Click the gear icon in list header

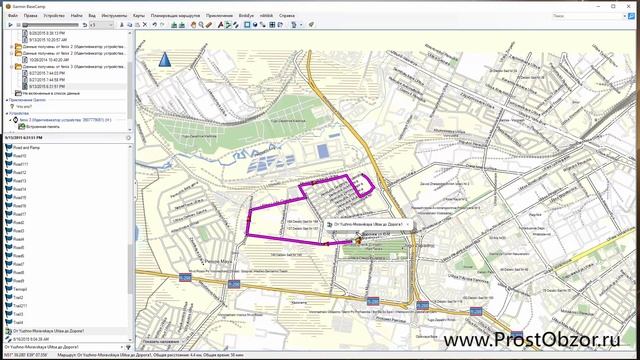(x=128, y=138)
